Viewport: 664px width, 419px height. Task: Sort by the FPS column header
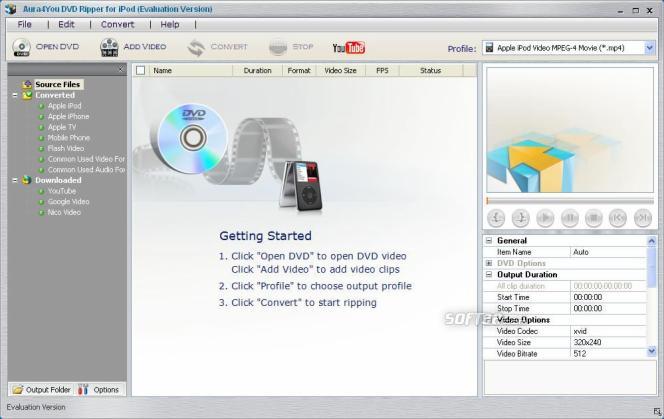point(382,71)
